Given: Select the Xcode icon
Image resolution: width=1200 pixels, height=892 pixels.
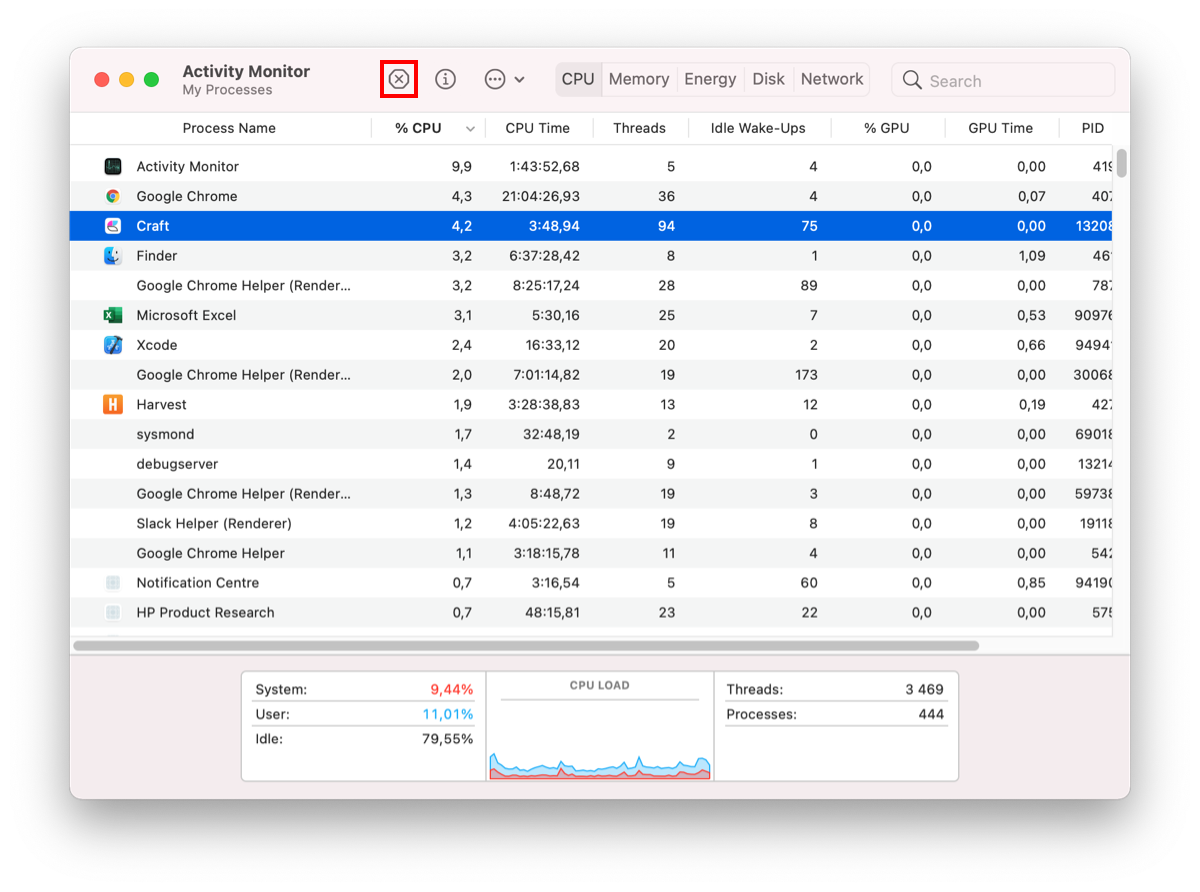Looking at the screenshot, I should (112, 345).
